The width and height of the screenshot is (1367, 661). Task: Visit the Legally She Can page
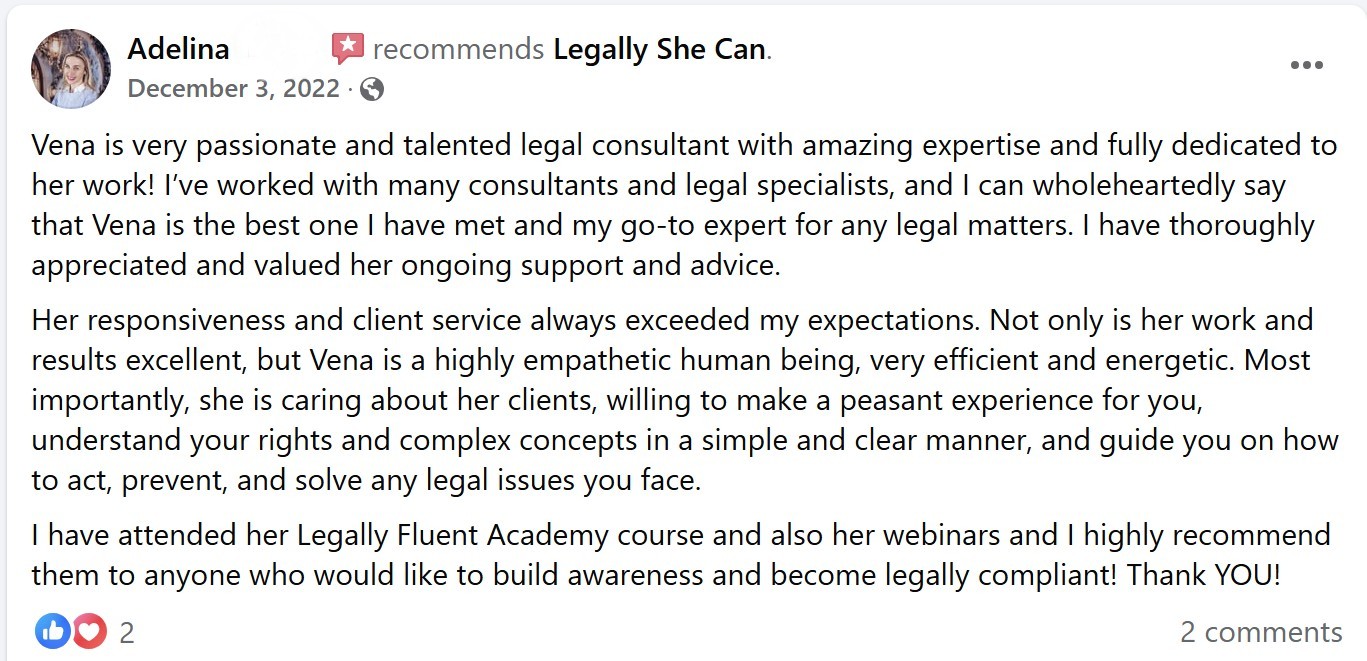click(x=660, y=49)
